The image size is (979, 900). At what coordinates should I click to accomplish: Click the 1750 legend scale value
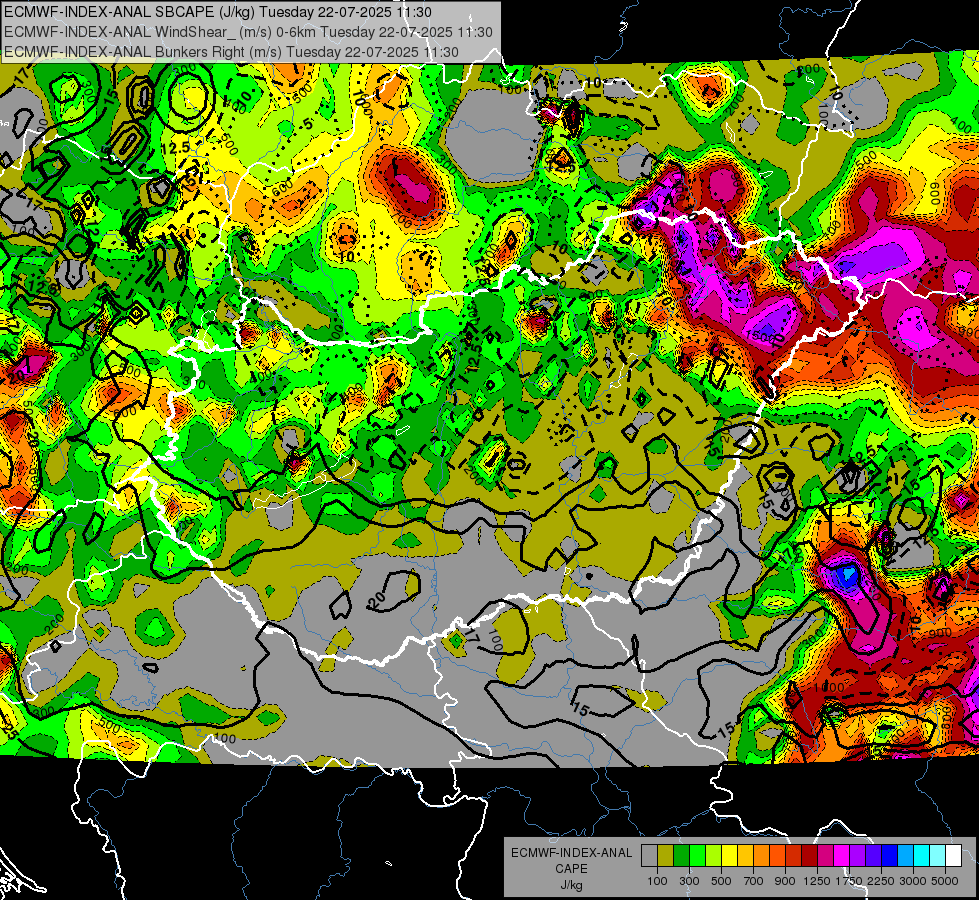pyautogui.click(x=850, y=881)
